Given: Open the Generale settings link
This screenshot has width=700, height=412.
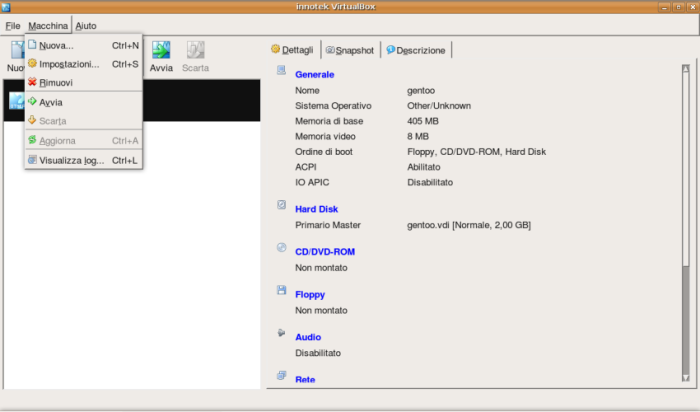Looking at the screenshot, I should point(314,75).
